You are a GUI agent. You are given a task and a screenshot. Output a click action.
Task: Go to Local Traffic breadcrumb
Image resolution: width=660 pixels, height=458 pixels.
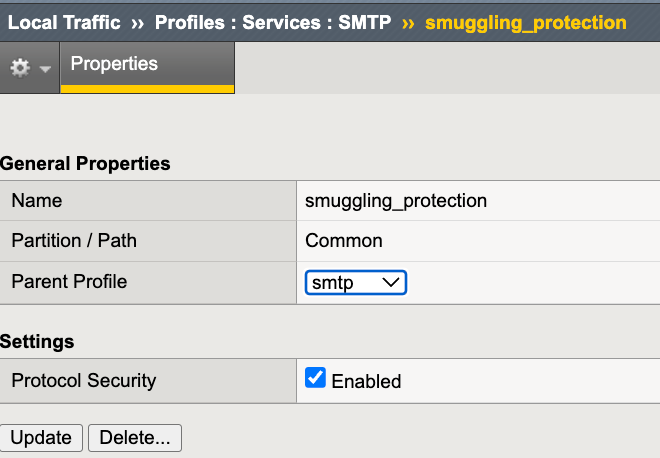click(64, 22)
